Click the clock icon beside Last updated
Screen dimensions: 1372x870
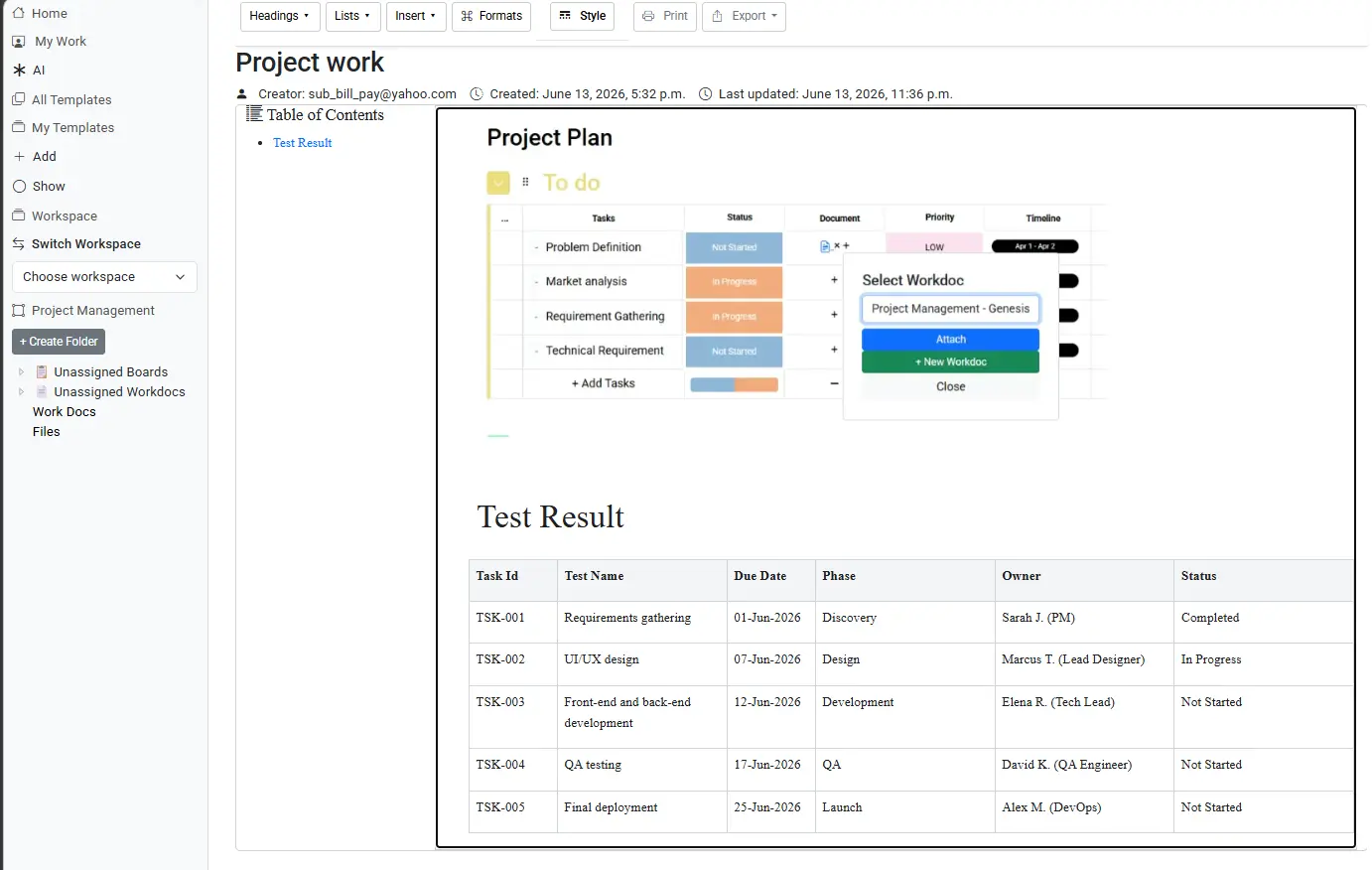click(706, 94)
